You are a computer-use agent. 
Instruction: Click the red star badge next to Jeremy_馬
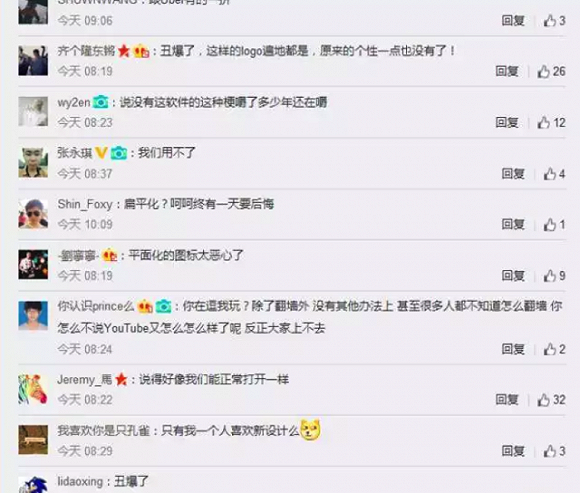121,379
